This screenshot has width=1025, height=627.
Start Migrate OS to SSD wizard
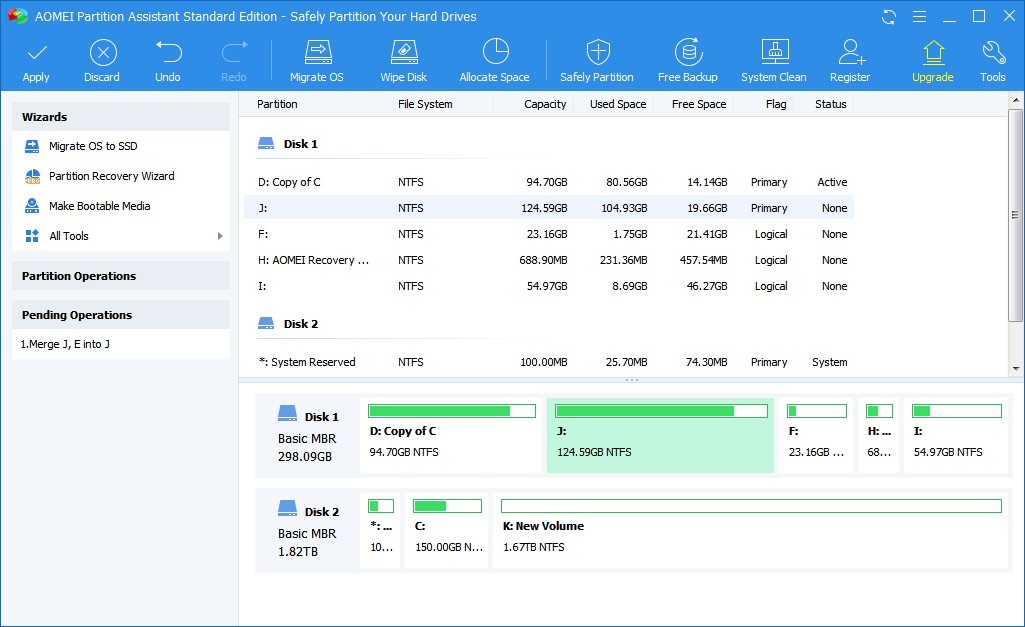tap(93, 146)
